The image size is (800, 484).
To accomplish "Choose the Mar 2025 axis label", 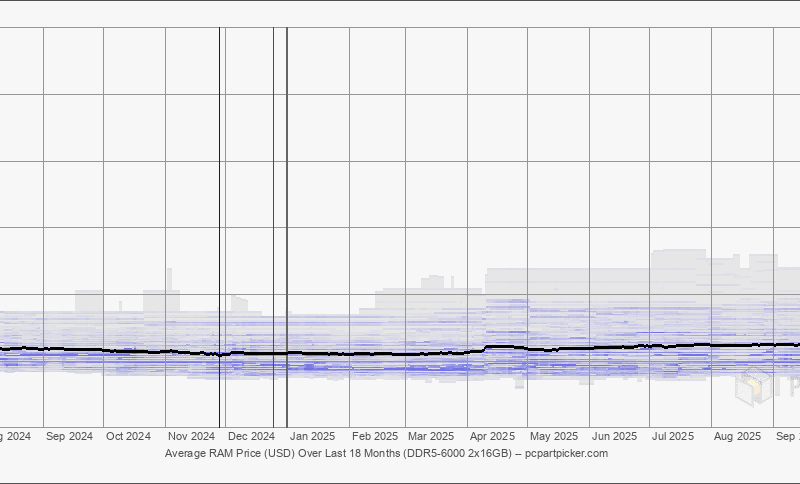I will point(432,436).
